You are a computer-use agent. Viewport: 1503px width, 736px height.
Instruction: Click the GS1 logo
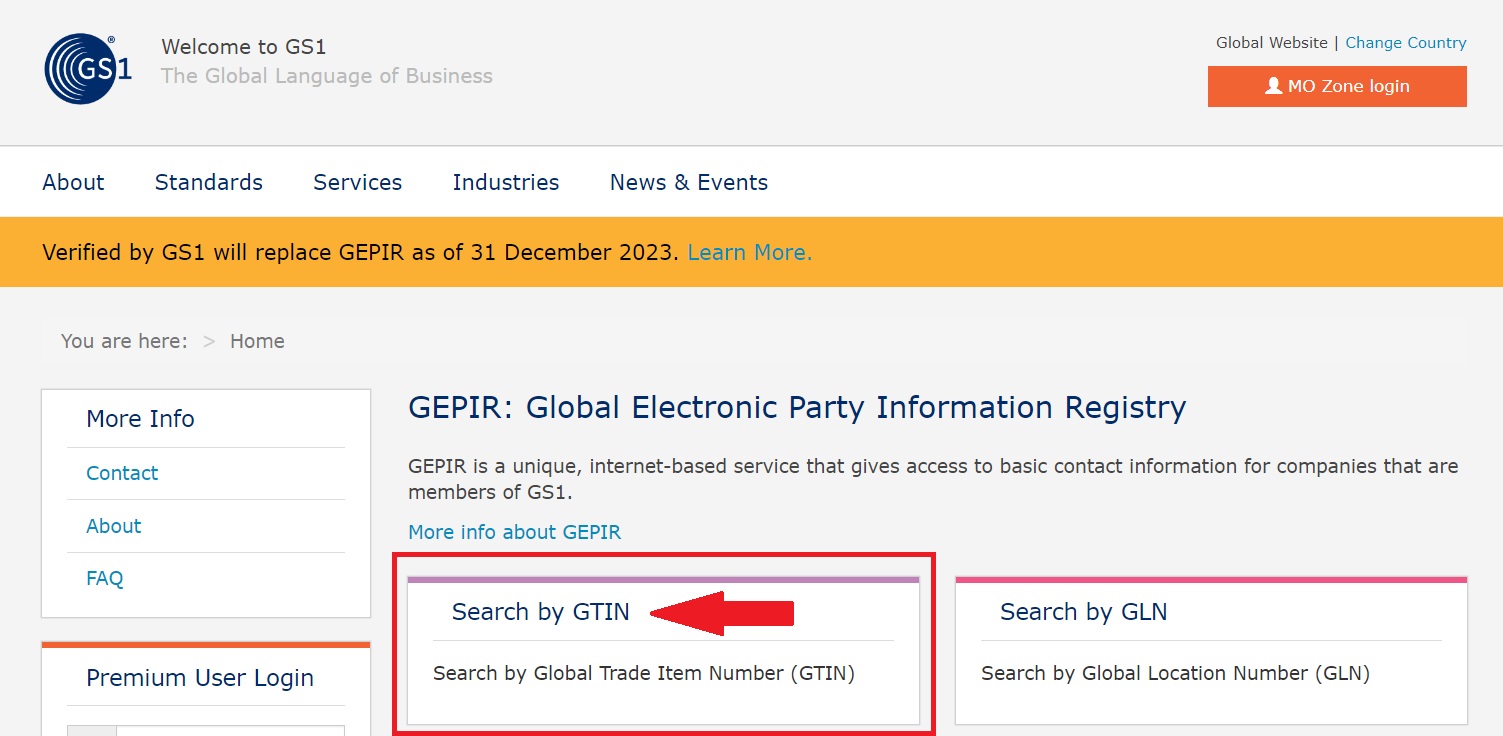pos(88,69)
